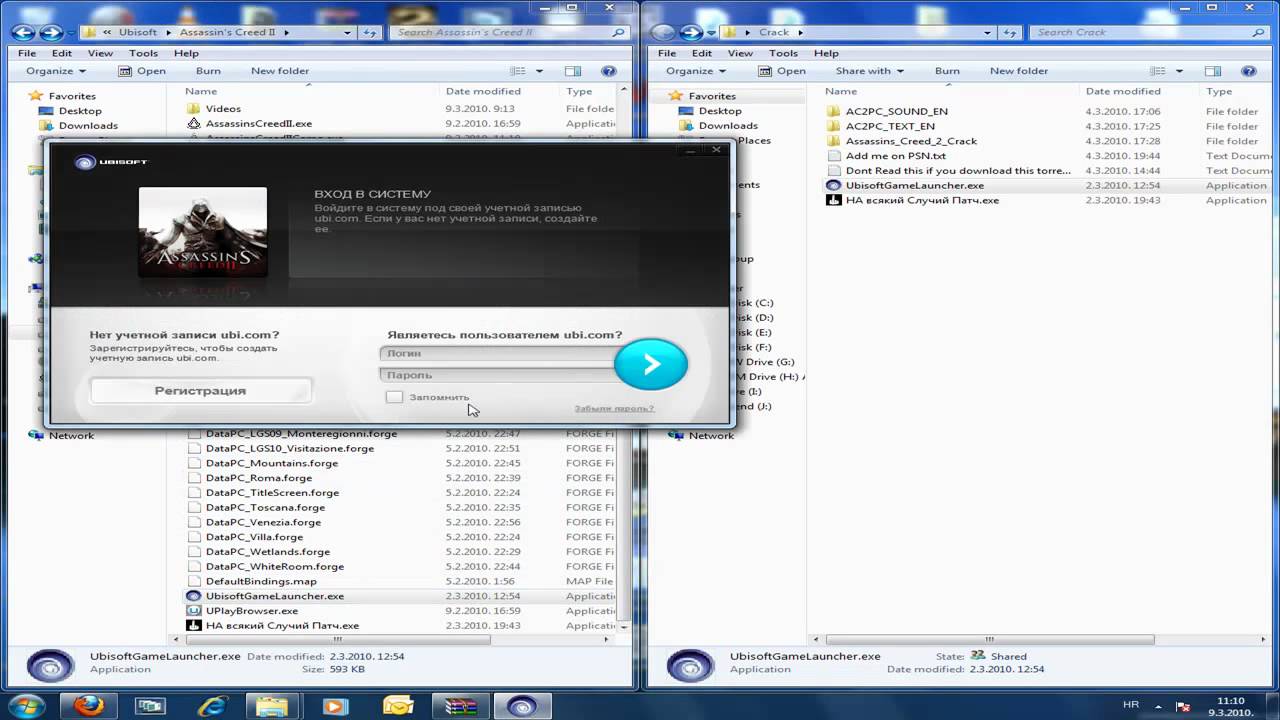Open Firefox from taskbar
The height and width of the screenshot is (720, 1280).
(90, 706)
